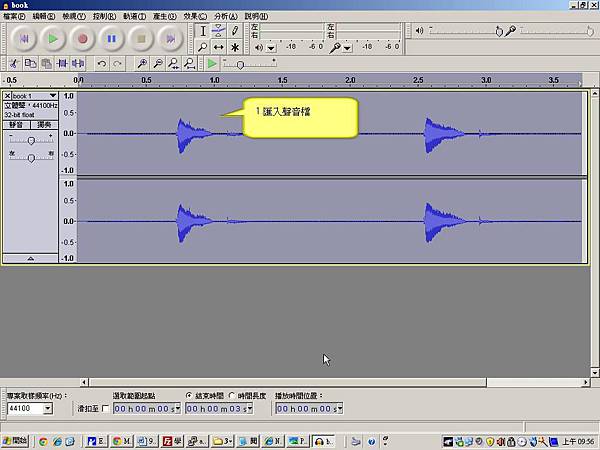Enable the 滑扣至 snap-to checkbox
This screenshot has height=450, width=600.
click(x=106, y=408)
